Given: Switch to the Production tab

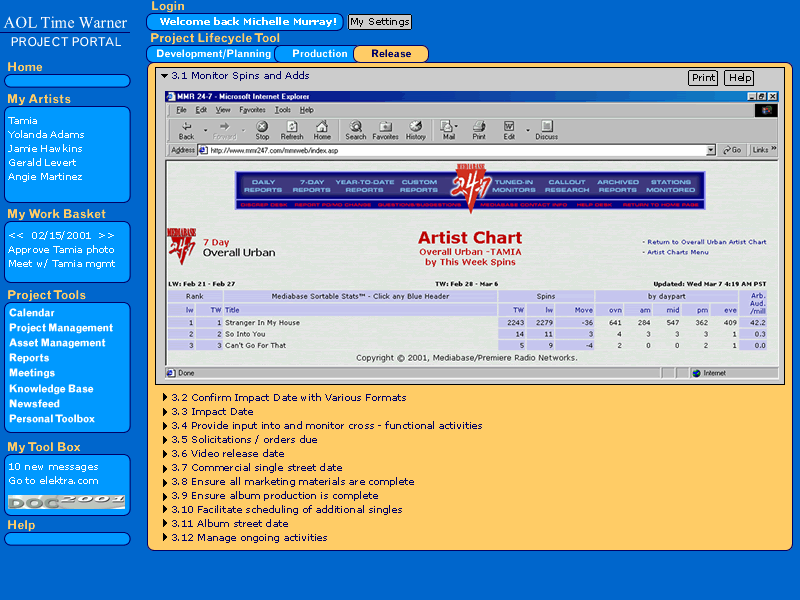Looking at the screenshot, I should click(x=319, y=54).
